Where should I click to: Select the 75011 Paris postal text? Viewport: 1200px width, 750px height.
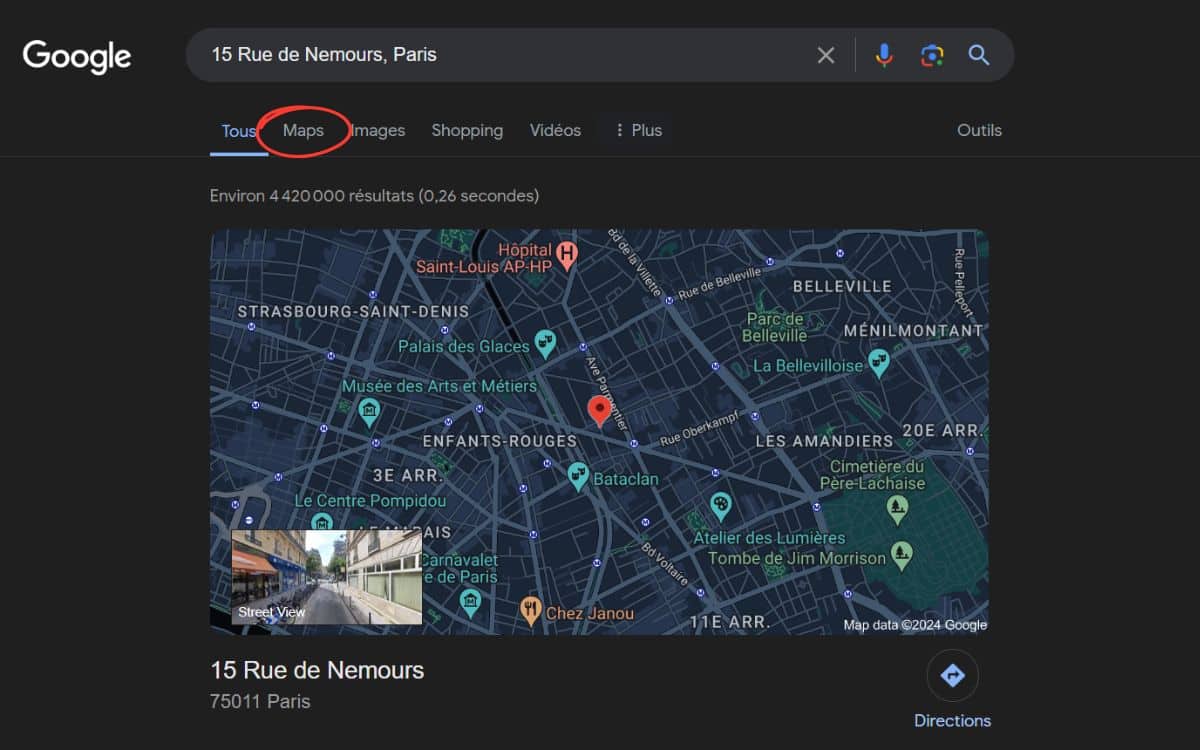(260, 701)
